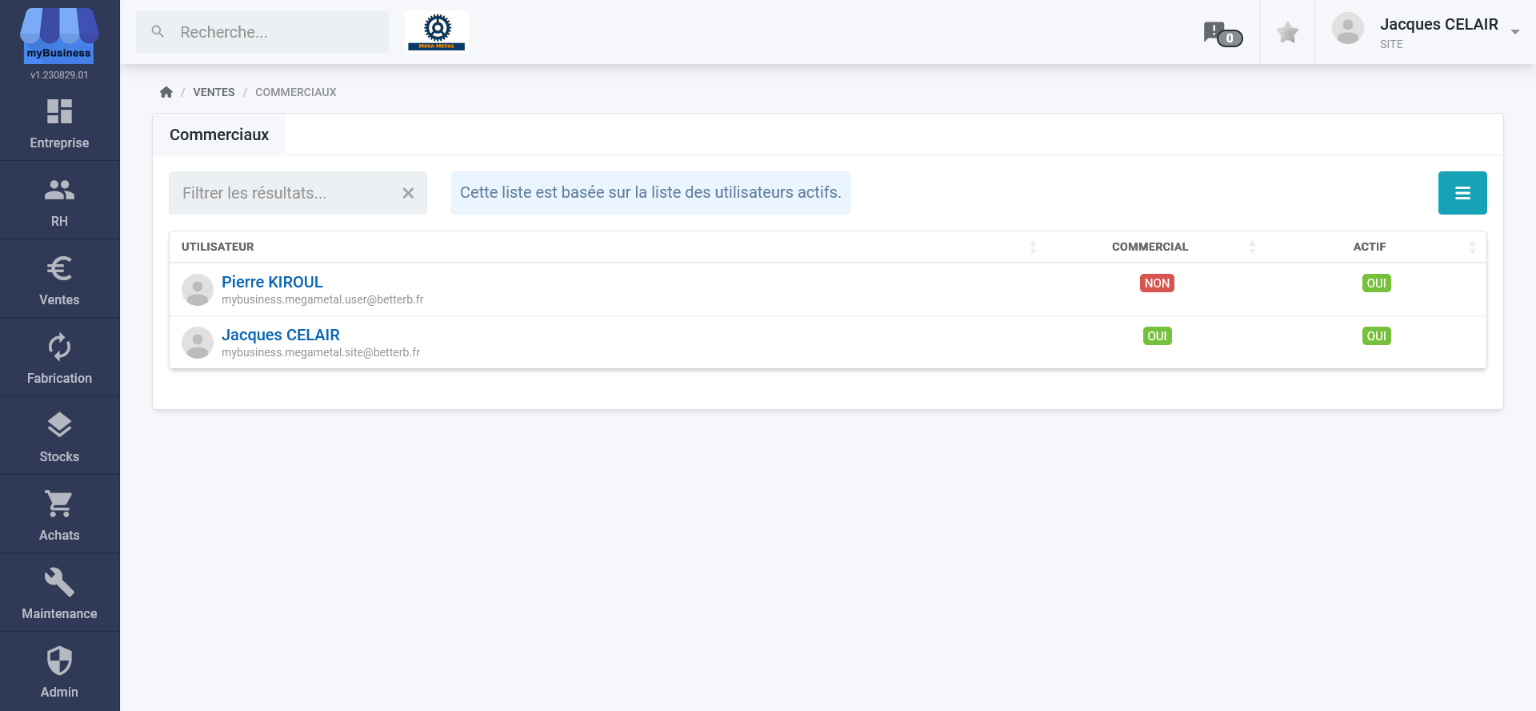Toggle Jacques CELAIR's OUI commercial badge
This screenshot has width=1536, height=711.
click(x=1157, y=336)
